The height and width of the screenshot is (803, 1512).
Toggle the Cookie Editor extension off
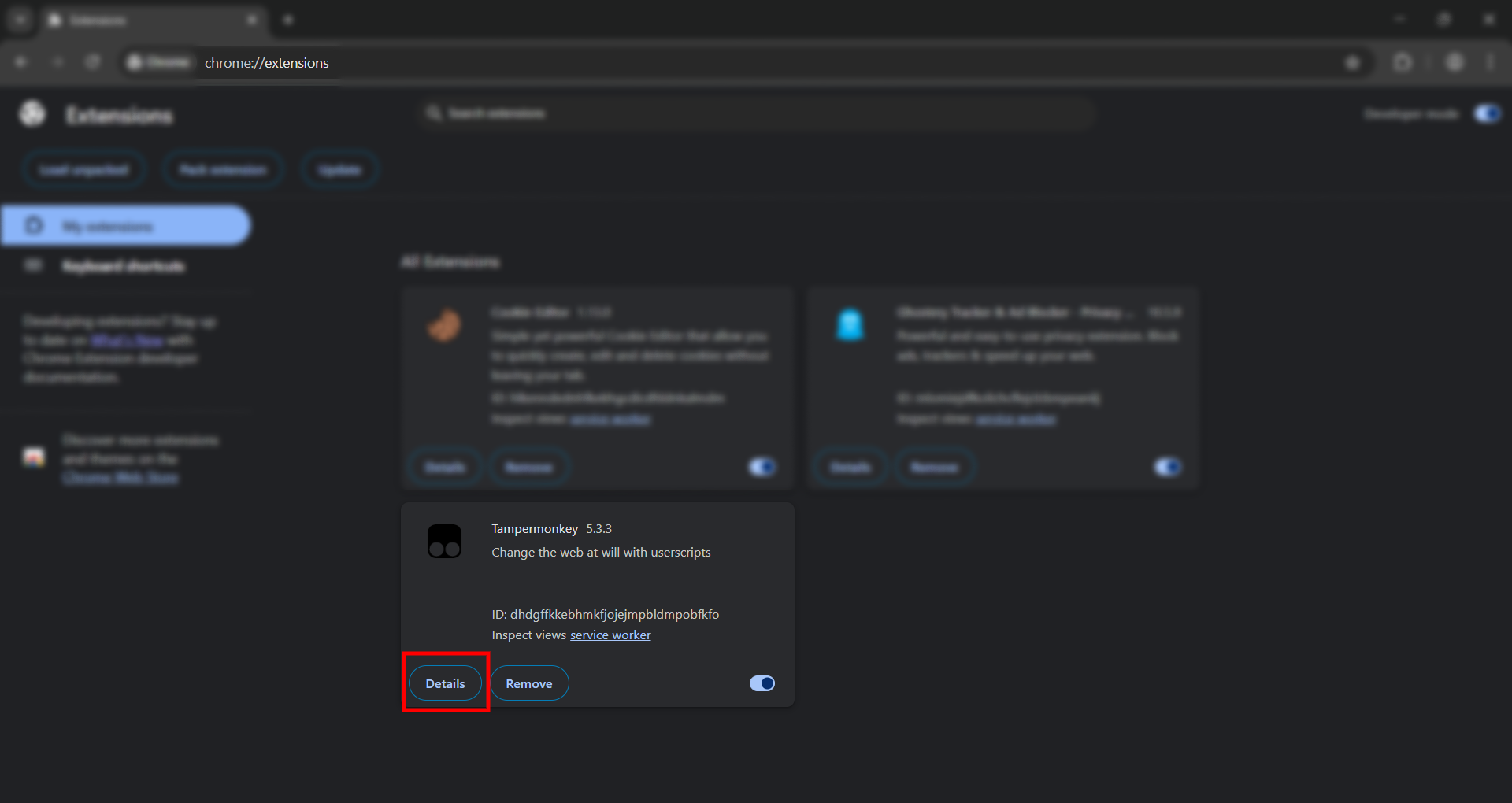(762, 468)
